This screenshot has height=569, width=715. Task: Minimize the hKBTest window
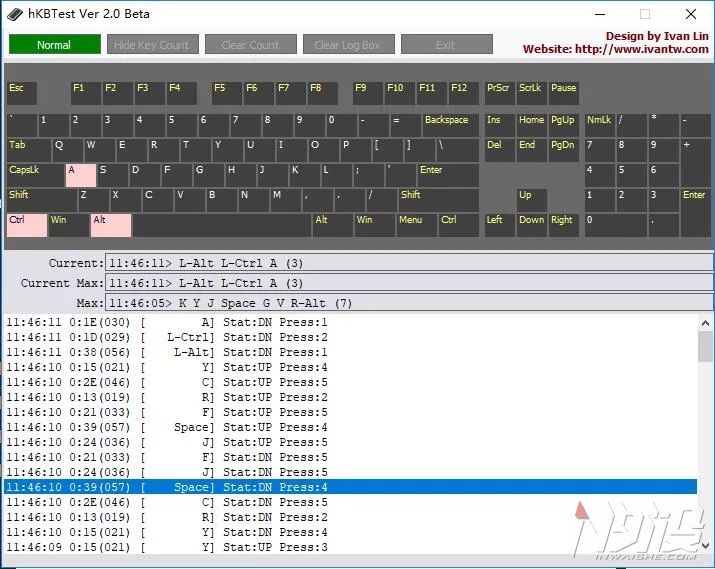(x=600, y=14)
